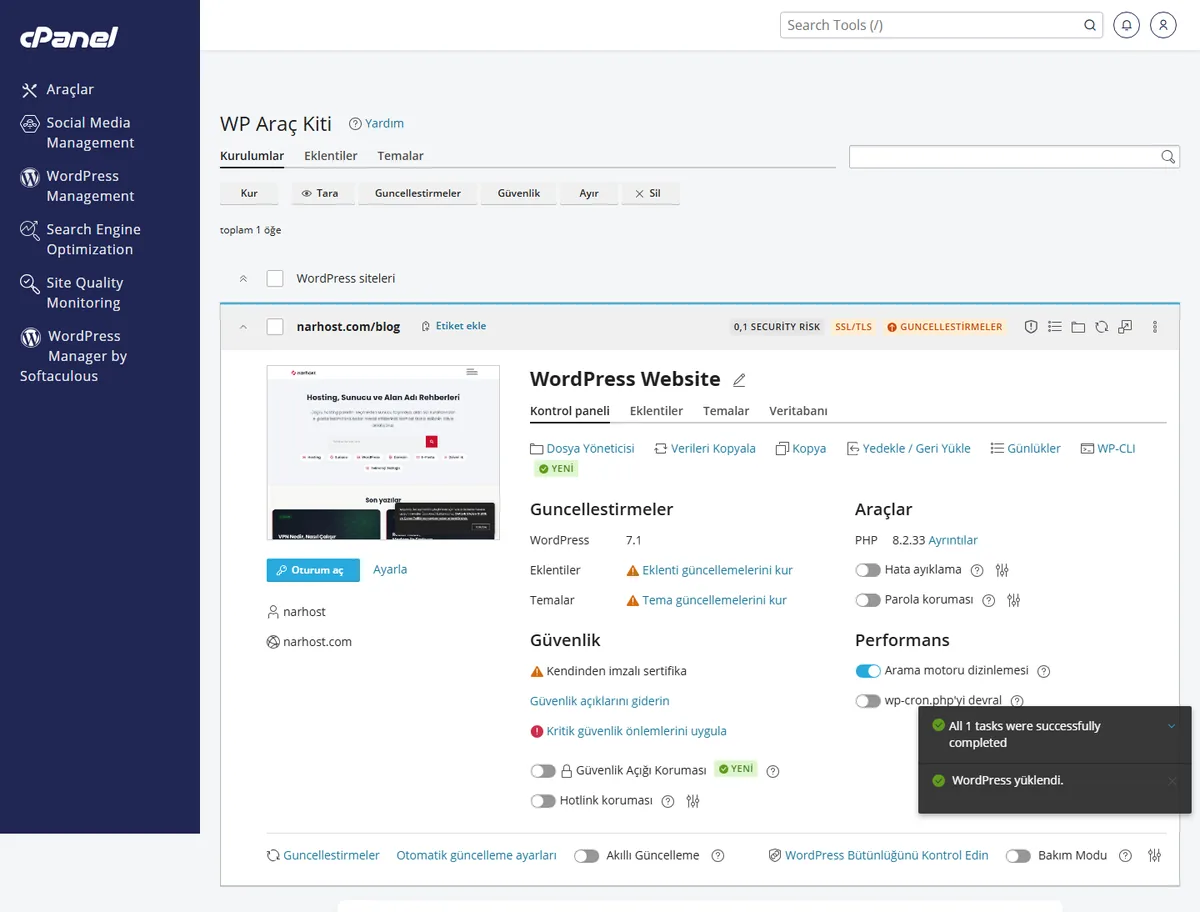Open the security status shield icon
Viewport: 1200px width, 912px height.
click(1031, 327)
